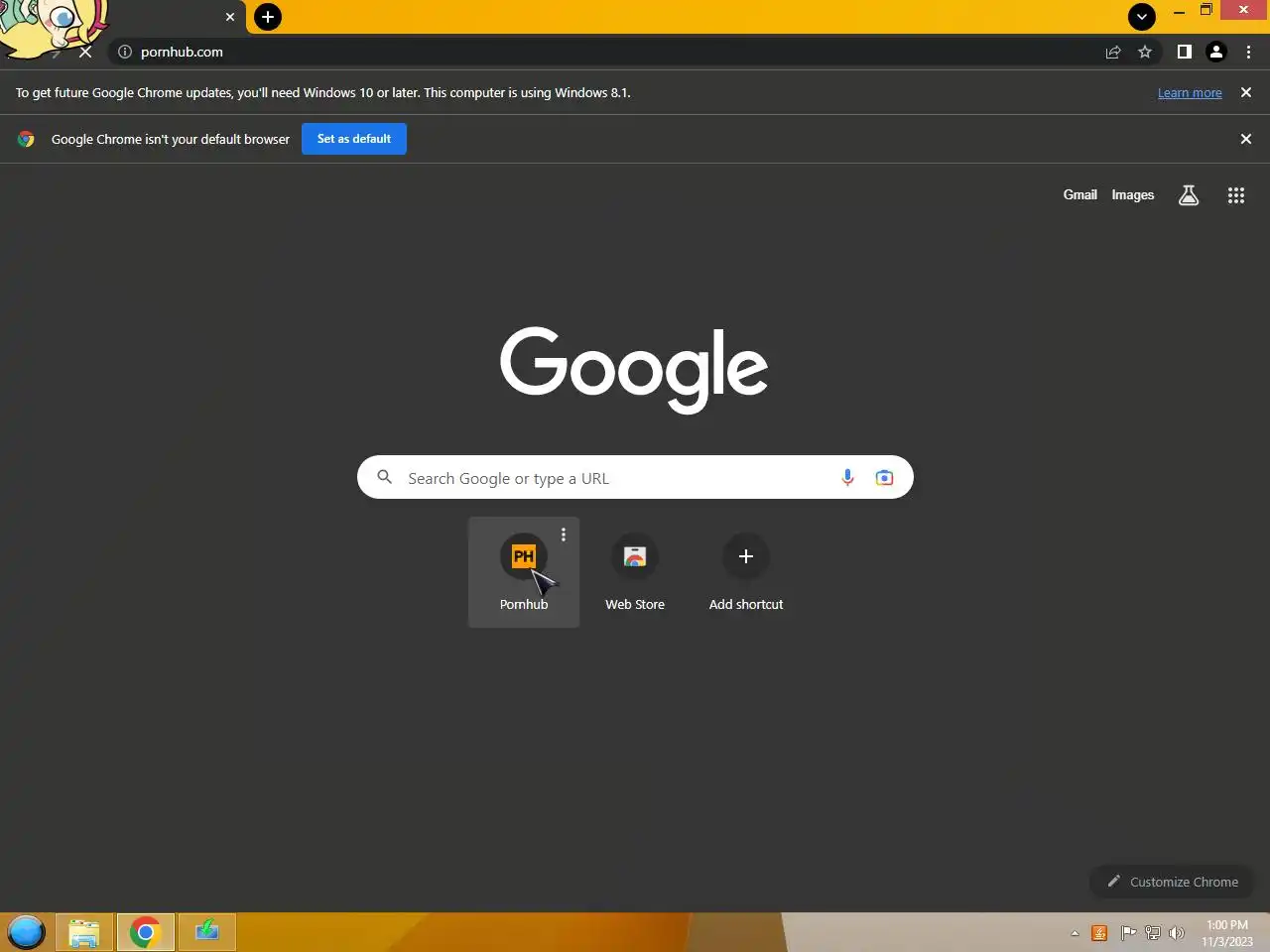
Task: Show hidden system tray icons
Action: (1075, 933)
